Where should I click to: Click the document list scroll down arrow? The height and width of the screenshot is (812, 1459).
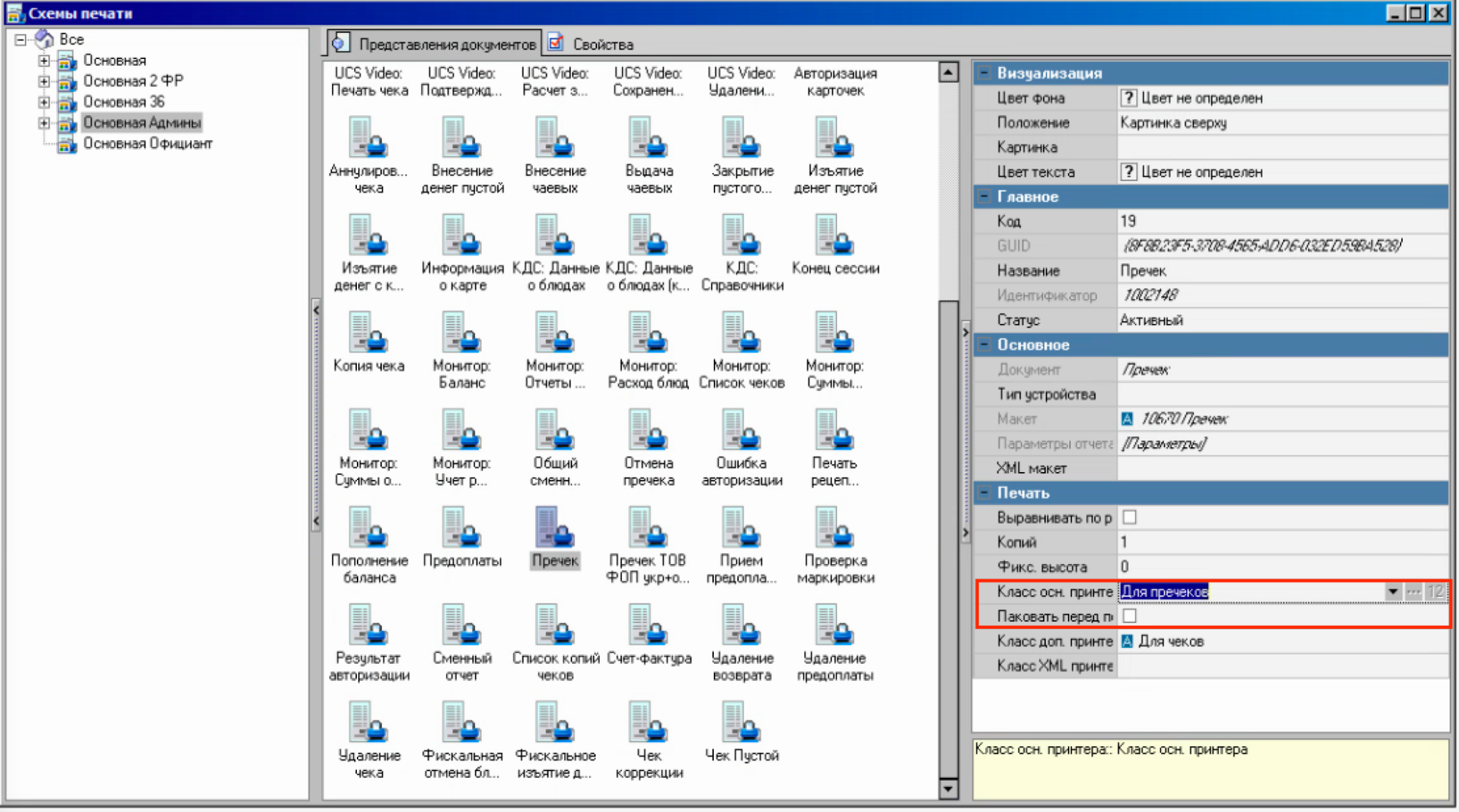click(948, 788)
